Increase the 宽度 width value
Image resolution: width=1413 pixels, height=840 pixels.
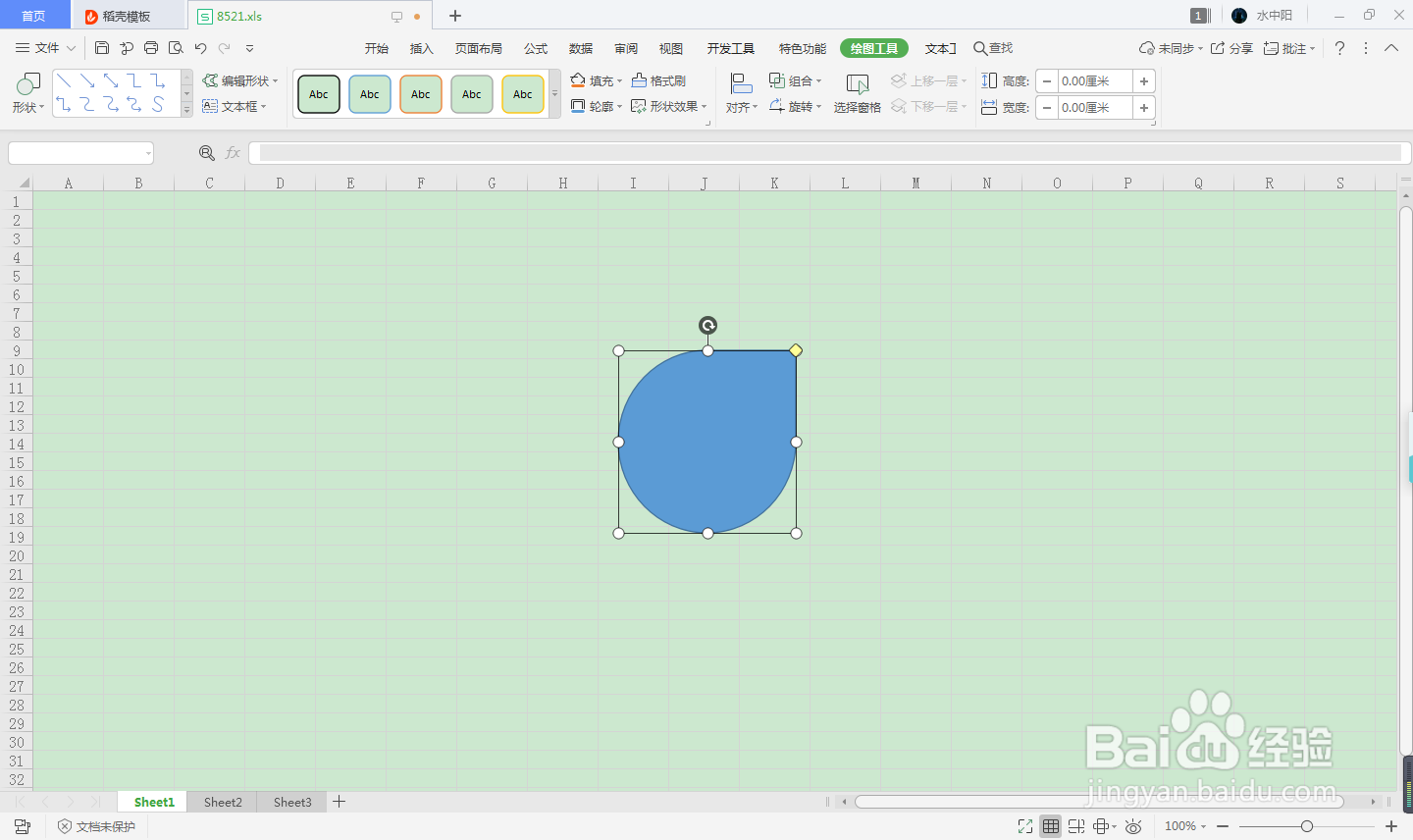click(x=1144, y=108)
